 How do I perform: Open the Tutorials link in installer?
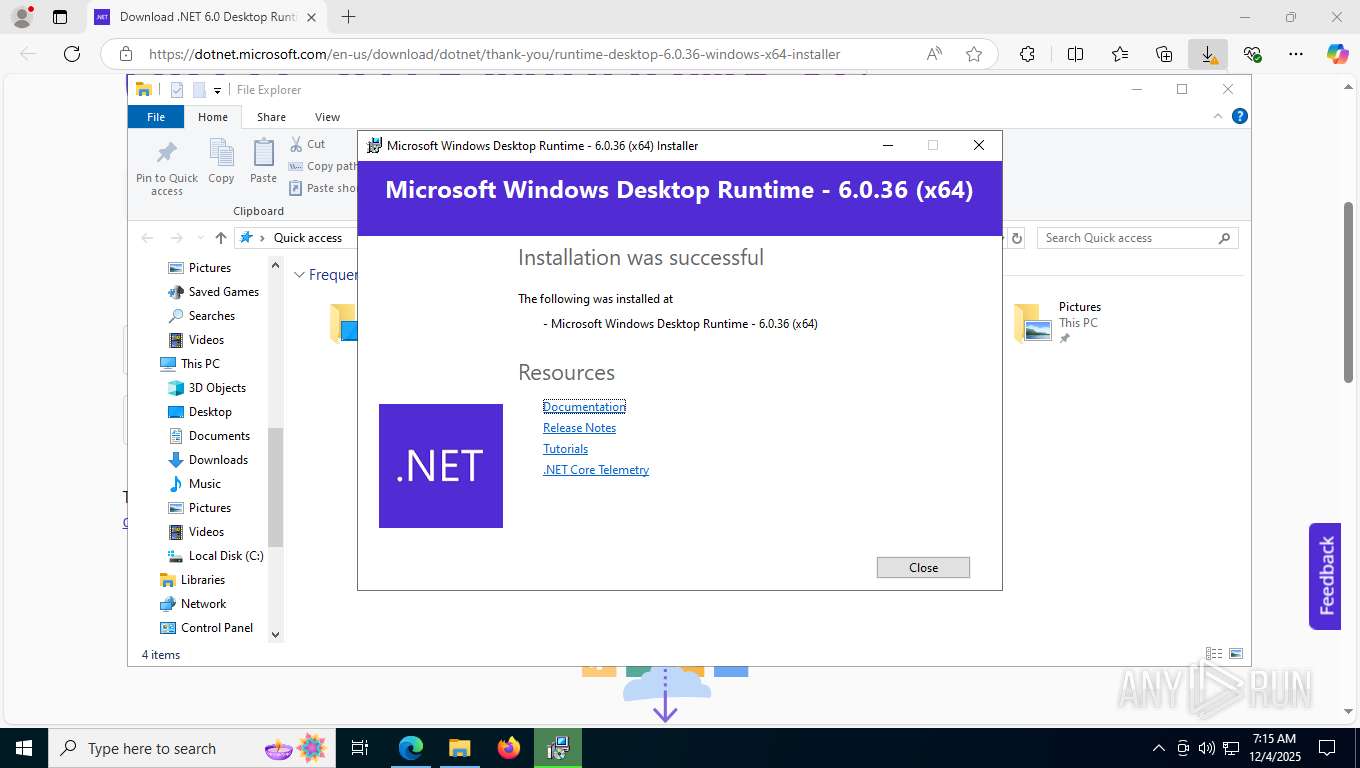click(x=565, y=448)
